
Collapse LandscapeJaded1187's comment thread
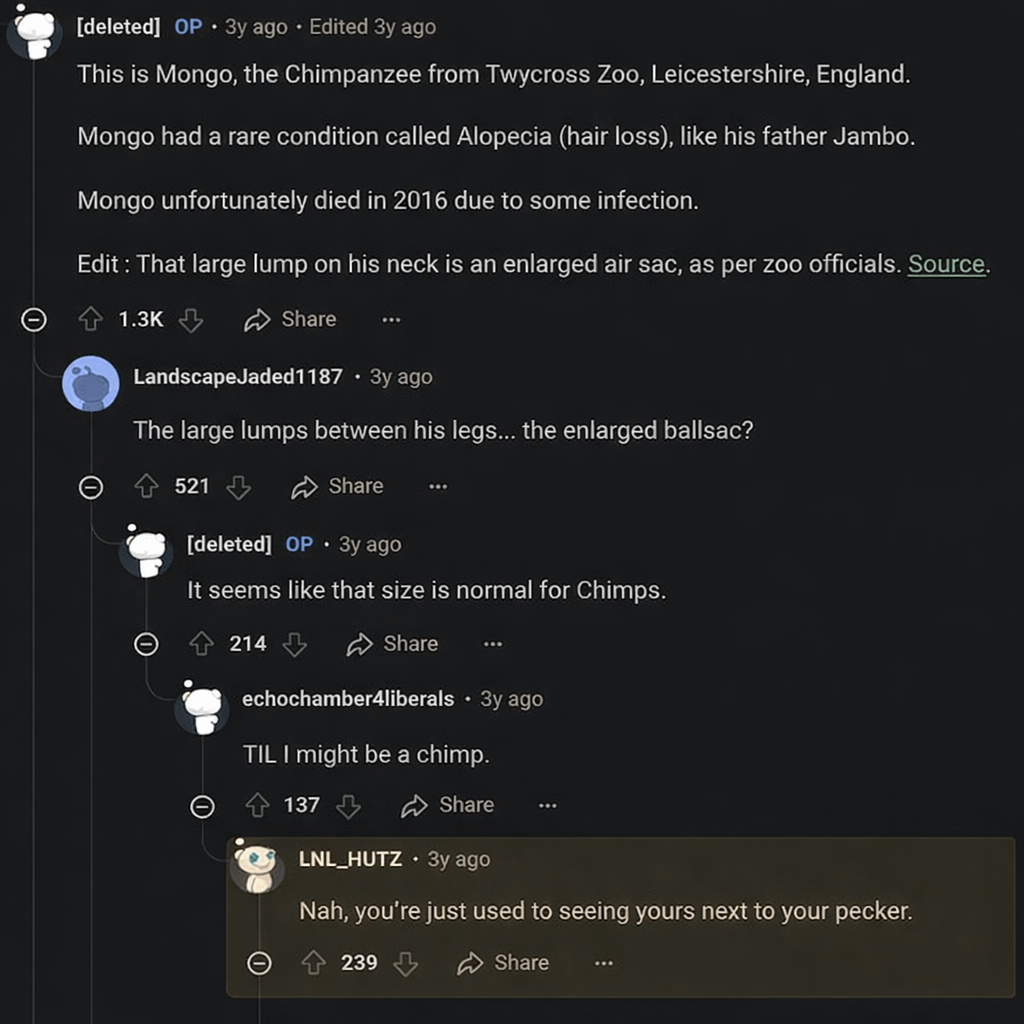point(91,487)
